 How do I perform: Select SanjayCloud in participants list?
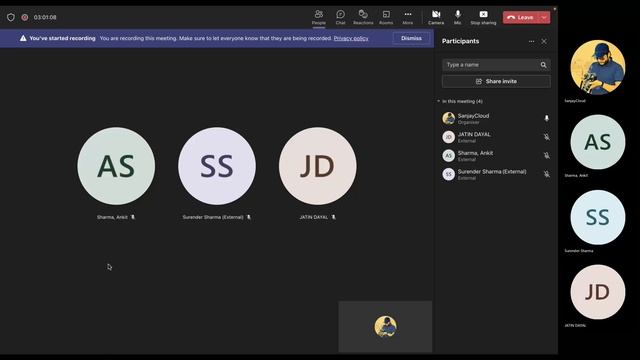[x=496, y=118]
